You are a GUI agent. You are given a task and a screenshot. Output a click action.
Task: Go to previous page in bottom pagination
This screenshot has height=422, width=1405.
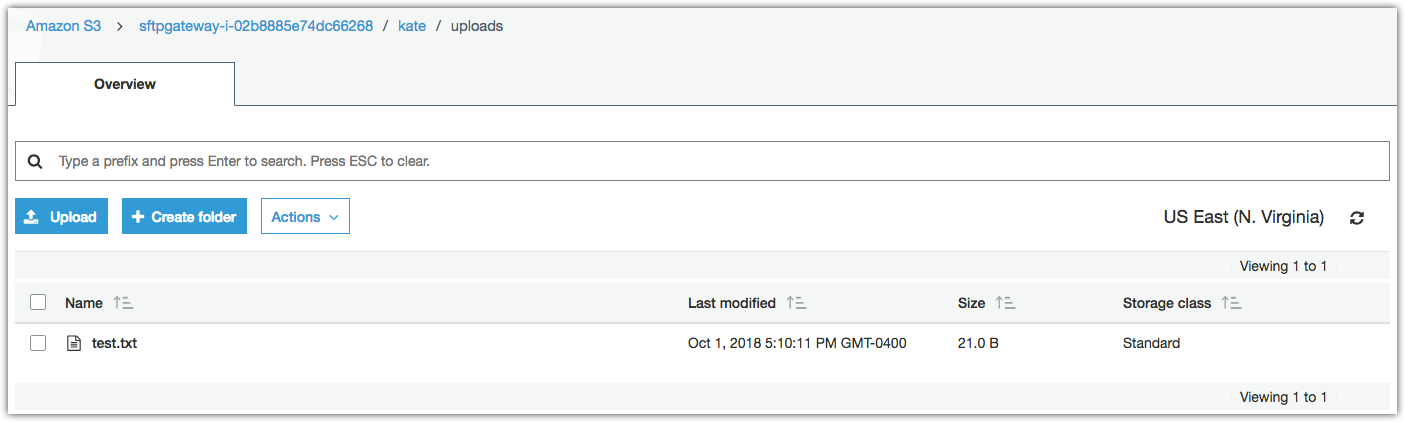point(1228,397)
